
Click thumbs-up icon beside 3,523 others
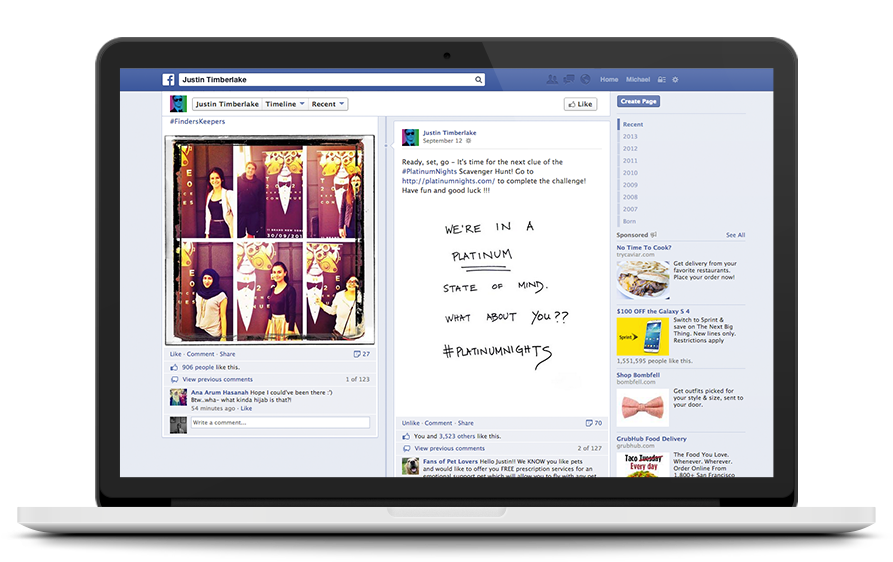[x=406, y=436]
